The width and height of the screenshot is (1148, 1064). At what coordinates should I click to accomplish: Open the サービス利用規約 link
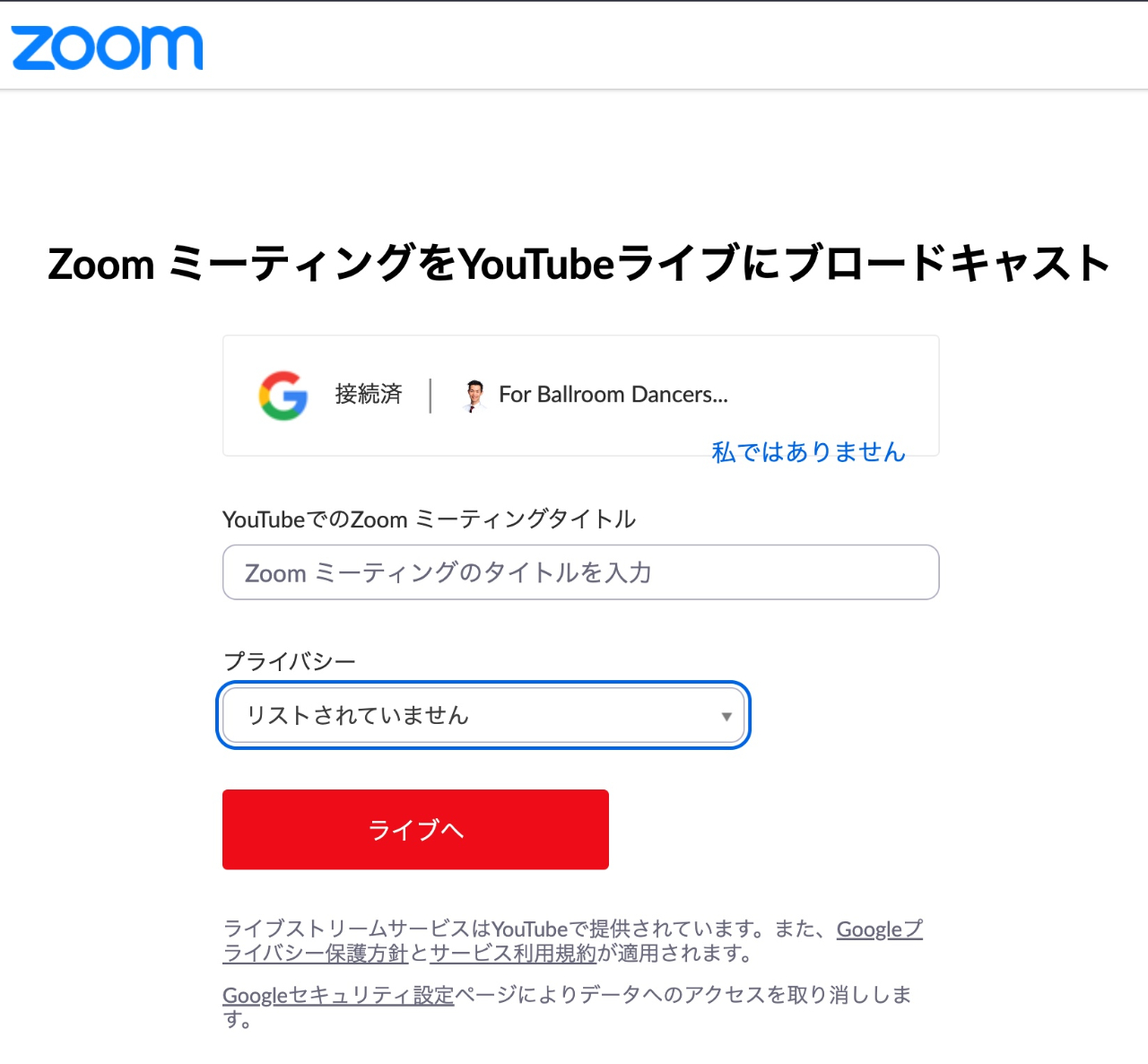513,954
